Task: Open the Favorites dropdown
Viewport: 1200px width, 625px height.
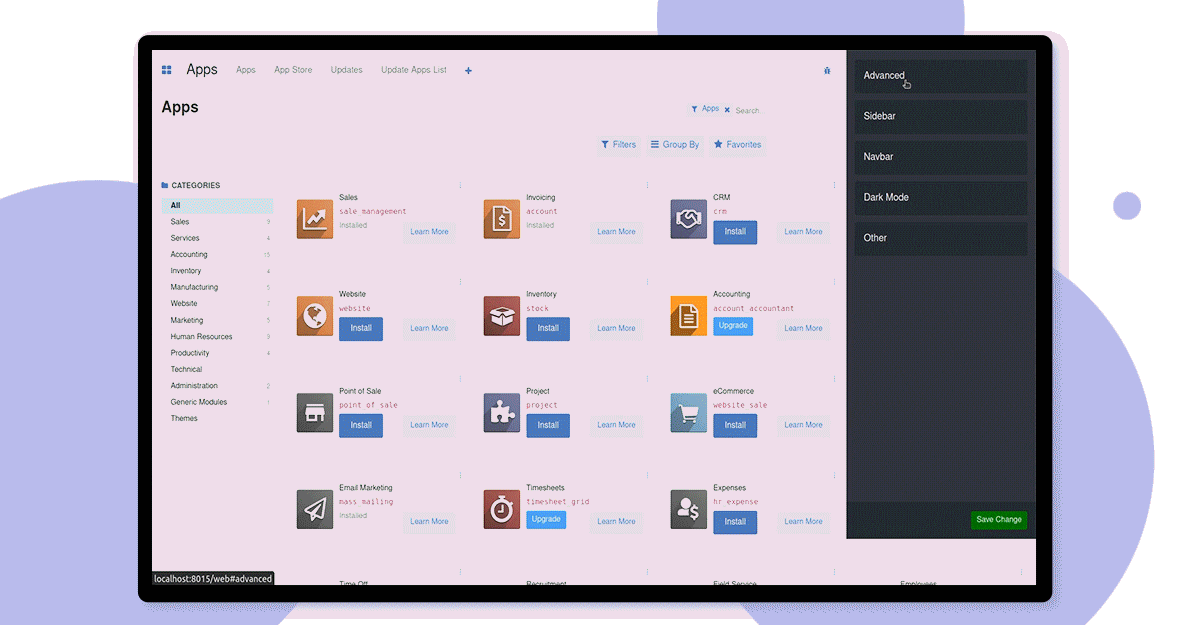Action: tap(737, 145)
